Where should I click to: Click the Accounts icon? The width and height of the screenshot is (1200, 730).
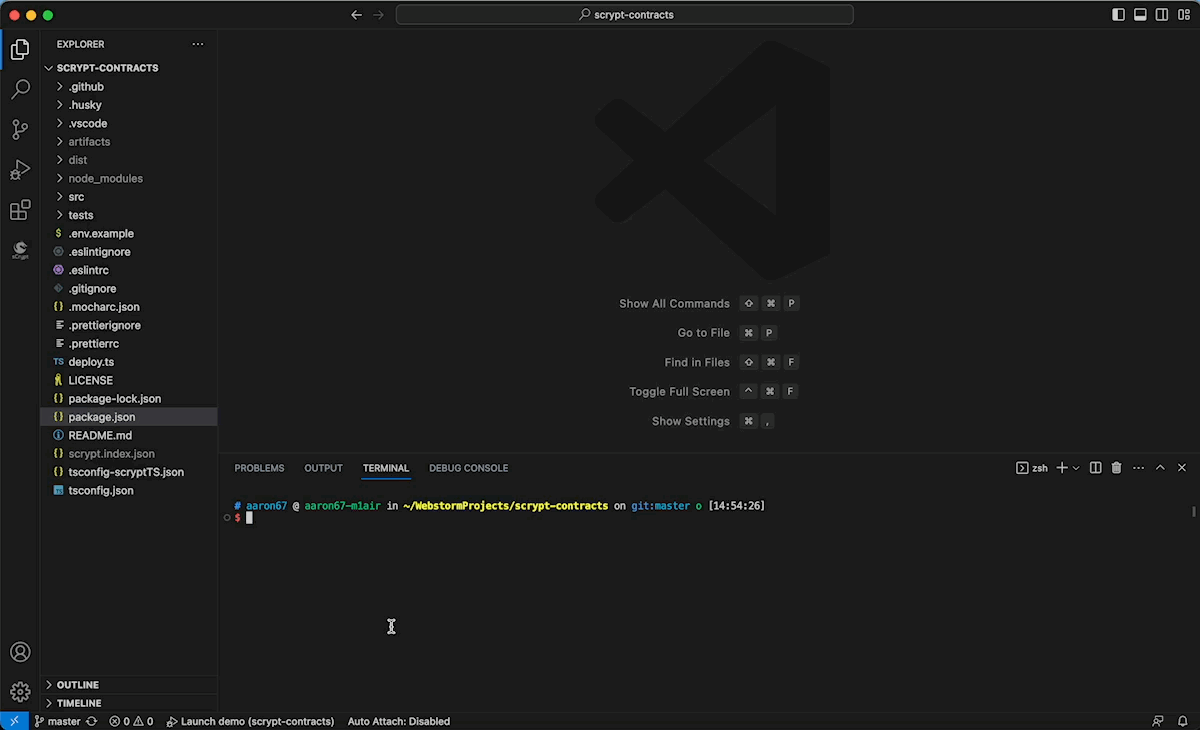point(20,652)
